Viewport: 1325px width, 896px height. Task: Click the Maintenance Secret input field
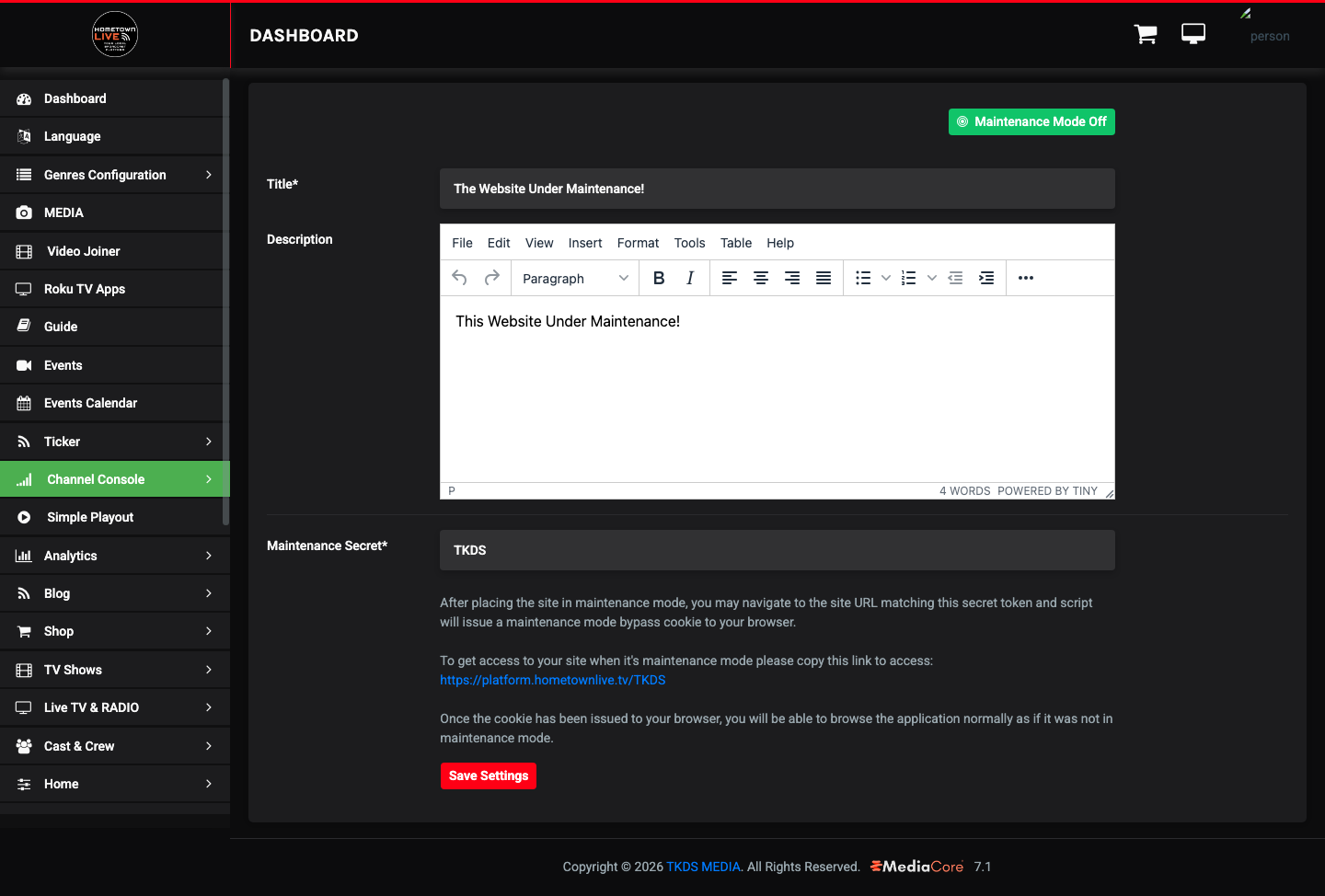[778, 550]
